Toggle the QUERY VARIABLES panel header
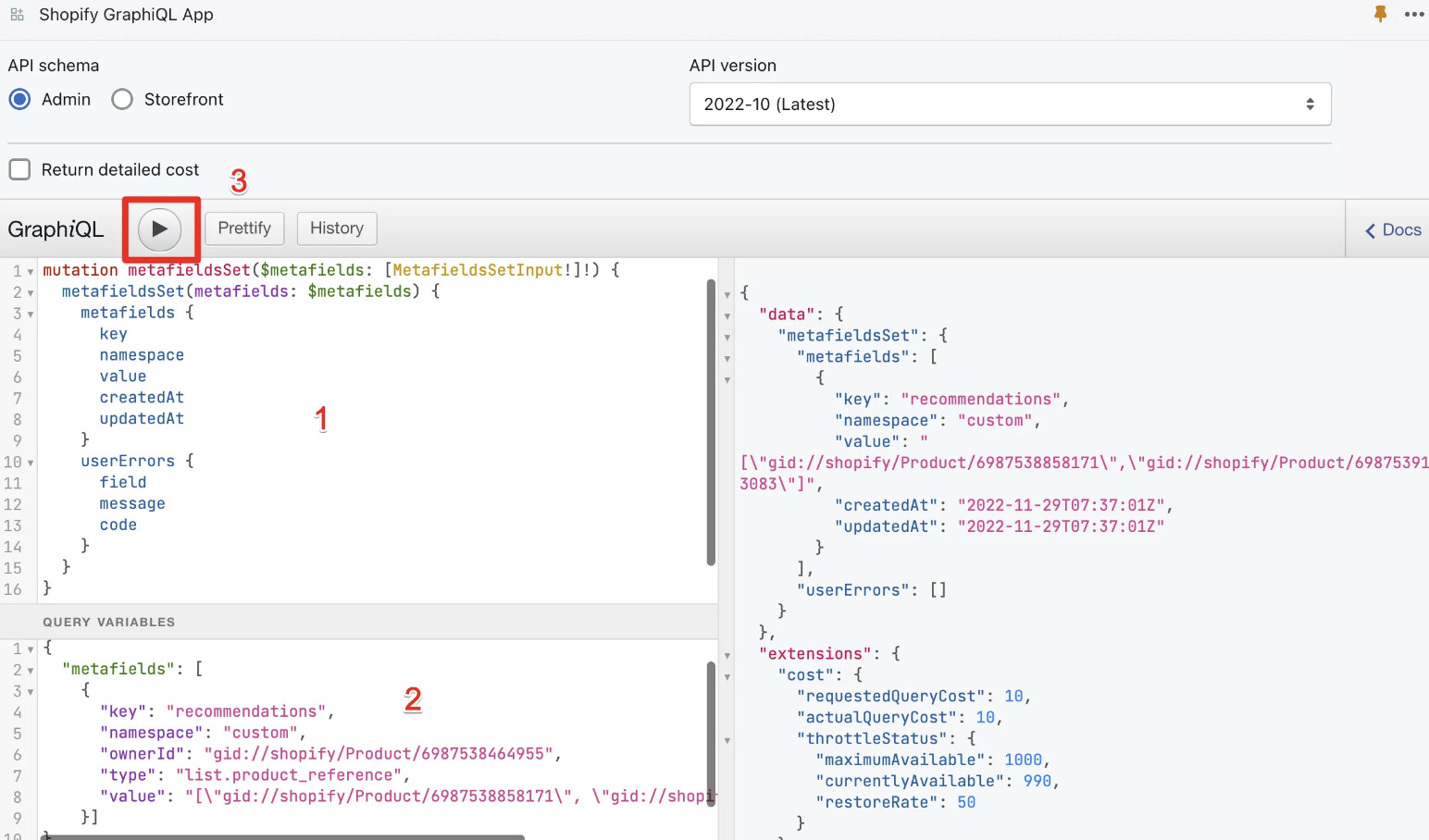Viewport: 1429px width, 840px height. pos(359,622)
